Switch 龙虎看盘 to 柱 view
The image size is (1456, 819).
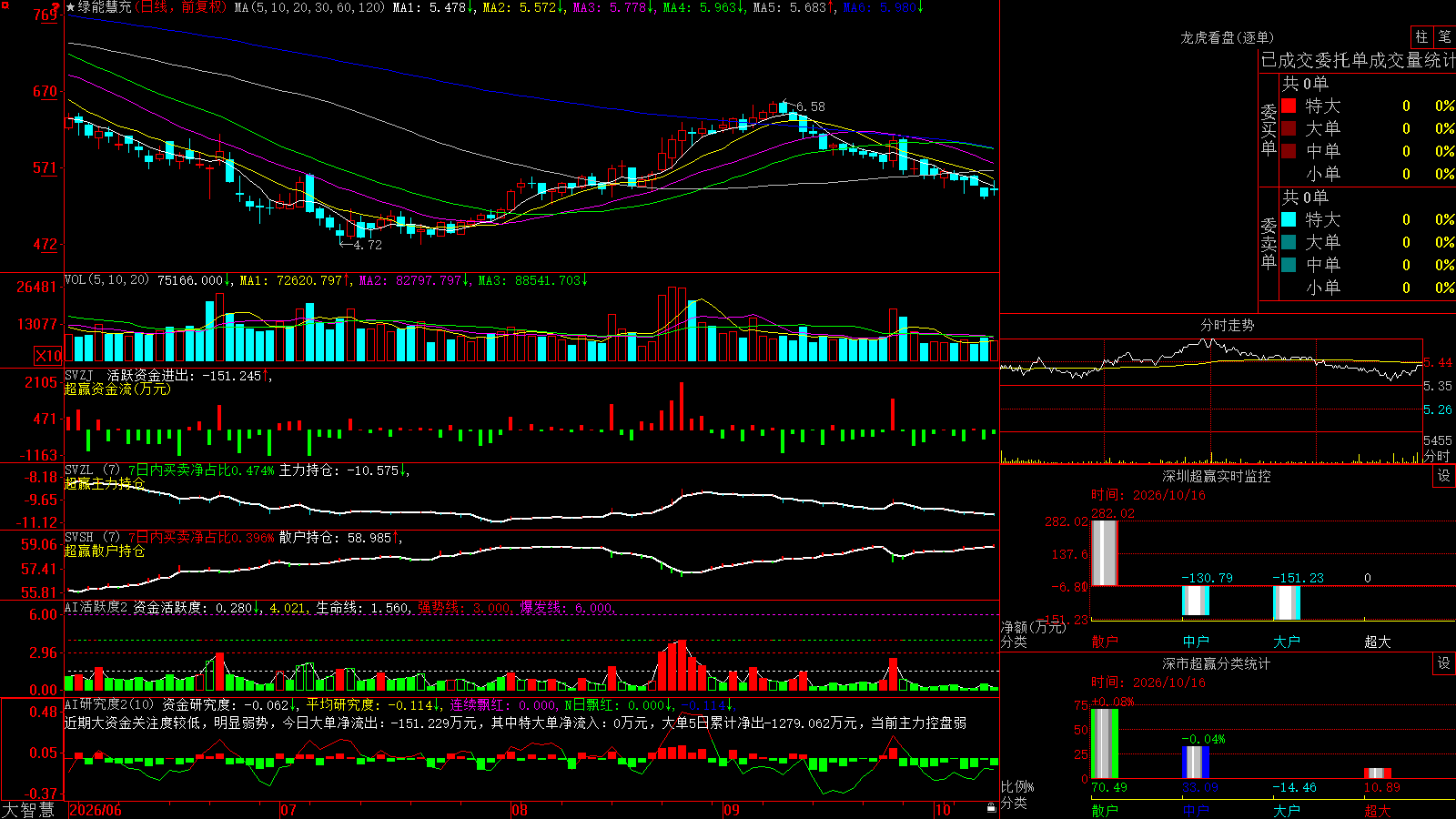point(1421,37)
